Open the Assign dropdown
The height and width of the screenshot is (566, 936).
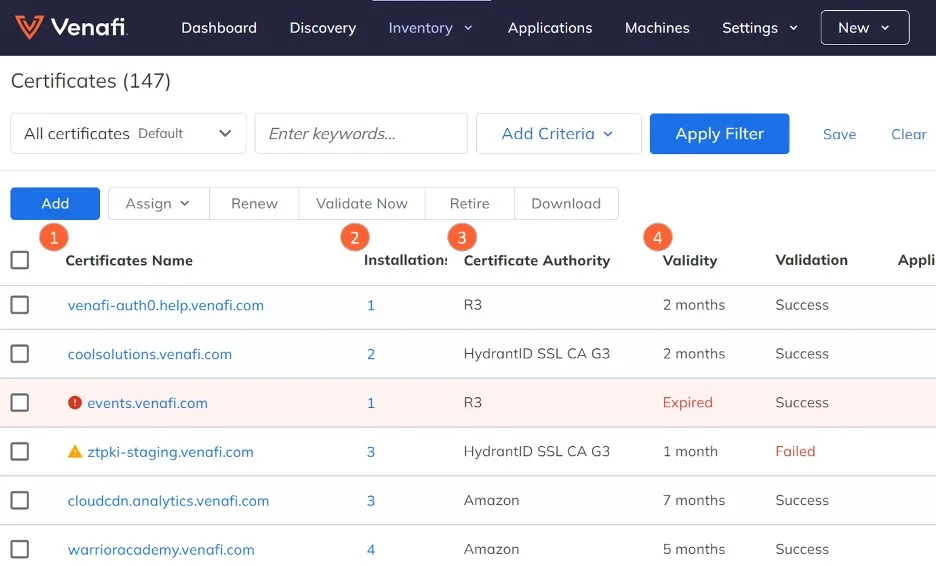pos(158,204)
